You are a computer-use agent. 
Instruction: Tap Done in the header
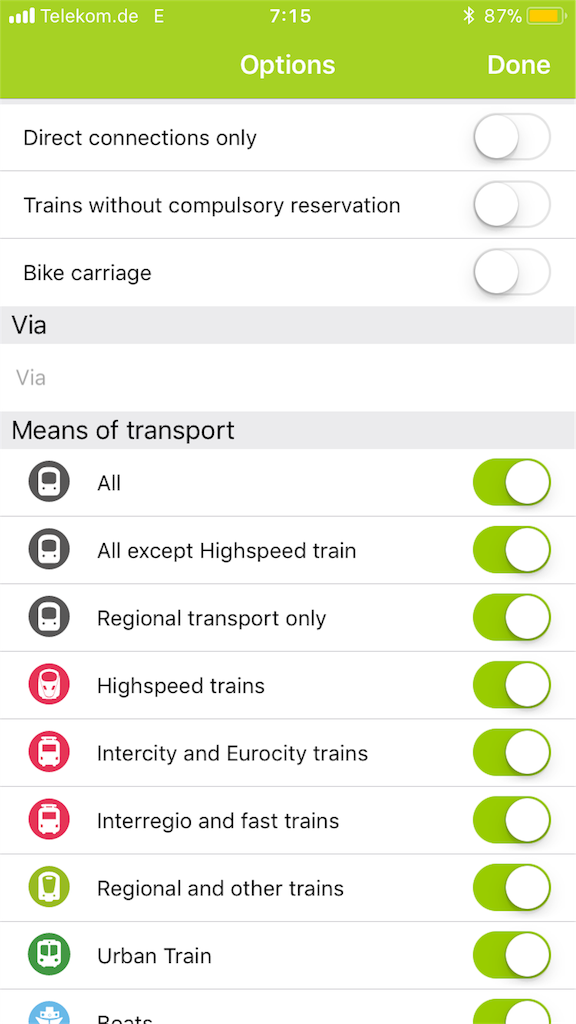(519, 65)
